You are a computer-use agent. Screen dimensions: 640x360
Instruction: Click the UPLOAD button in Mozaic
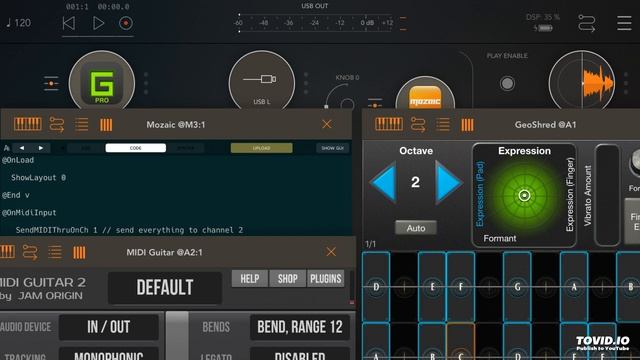pos(261,148)
